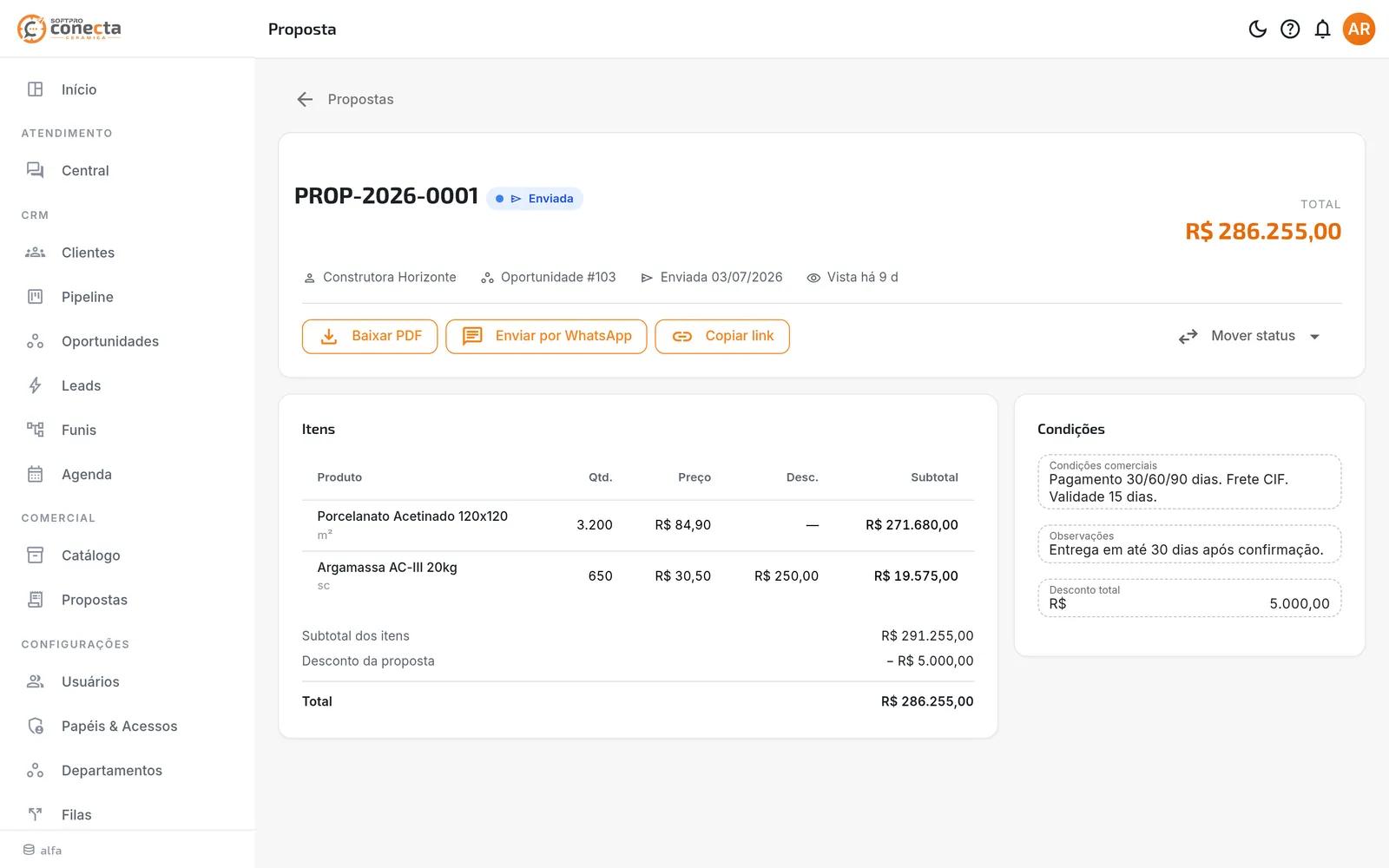
Task: Click the R$ 250,00 discount cell
Action: (x=787, y=576)
